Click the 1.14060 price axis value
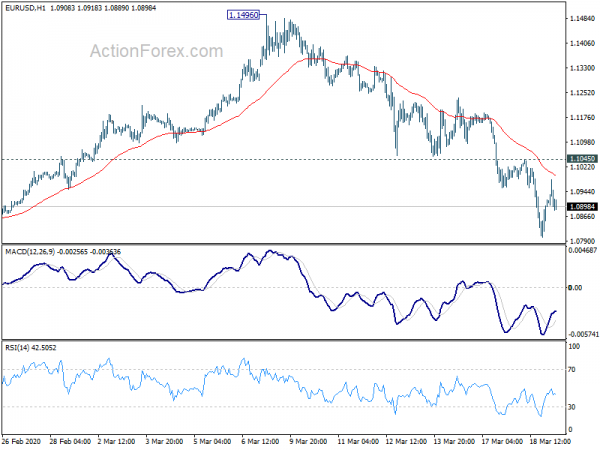600x450 pixels. click(582, 43)
